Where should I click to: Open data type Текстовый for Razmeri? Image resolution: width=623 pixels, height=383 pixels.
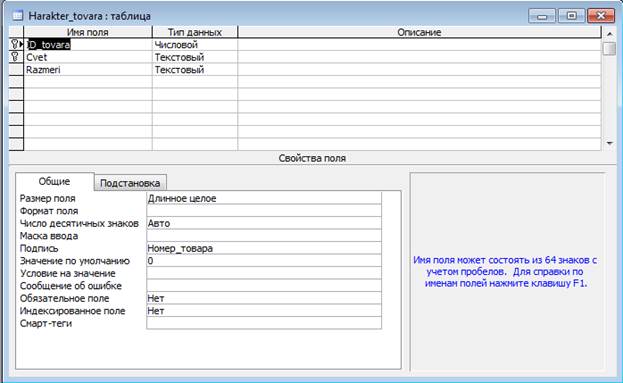pos(195,70)
